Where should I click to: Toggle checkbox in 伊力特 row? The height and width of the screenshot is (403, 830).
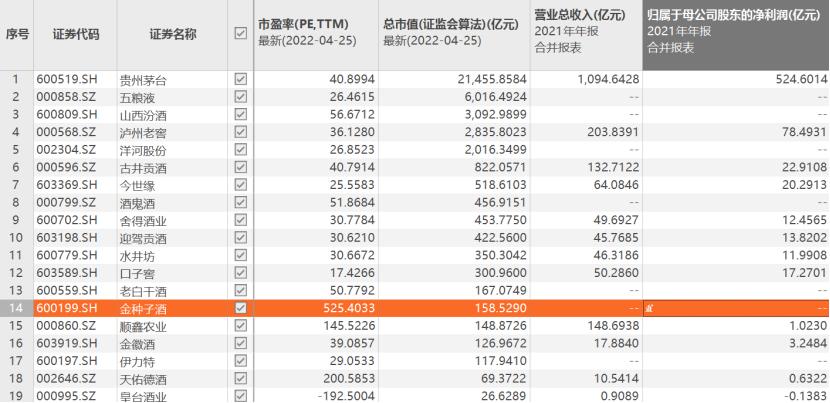(240, 361)
